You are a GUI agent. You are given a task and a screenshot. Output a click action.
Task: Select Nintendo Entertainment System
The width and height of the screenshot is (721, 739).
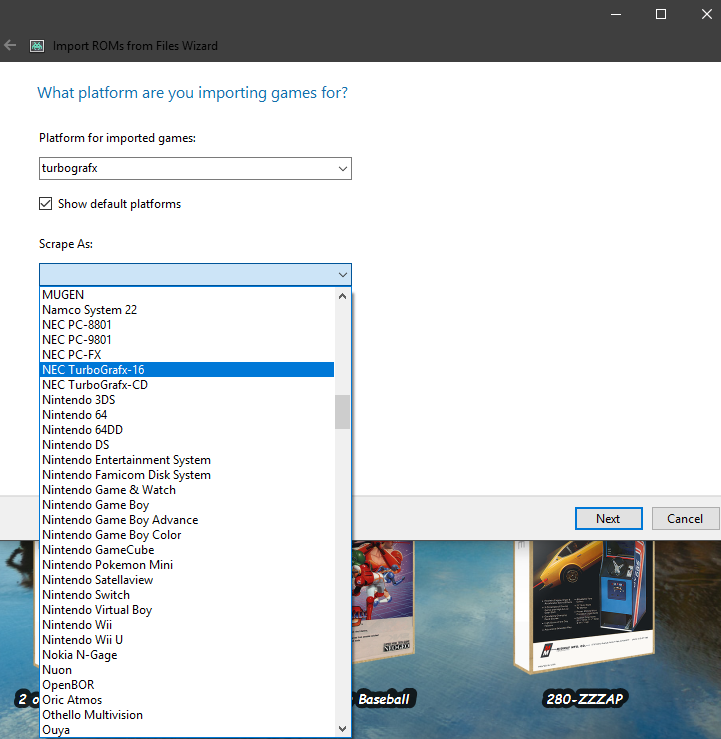188,460
